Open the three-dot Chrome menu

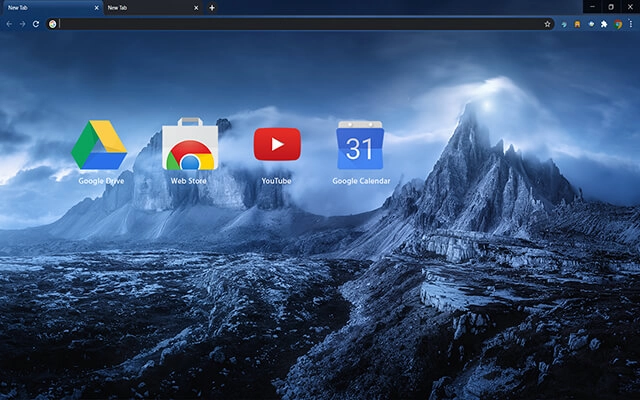(631, 24)
